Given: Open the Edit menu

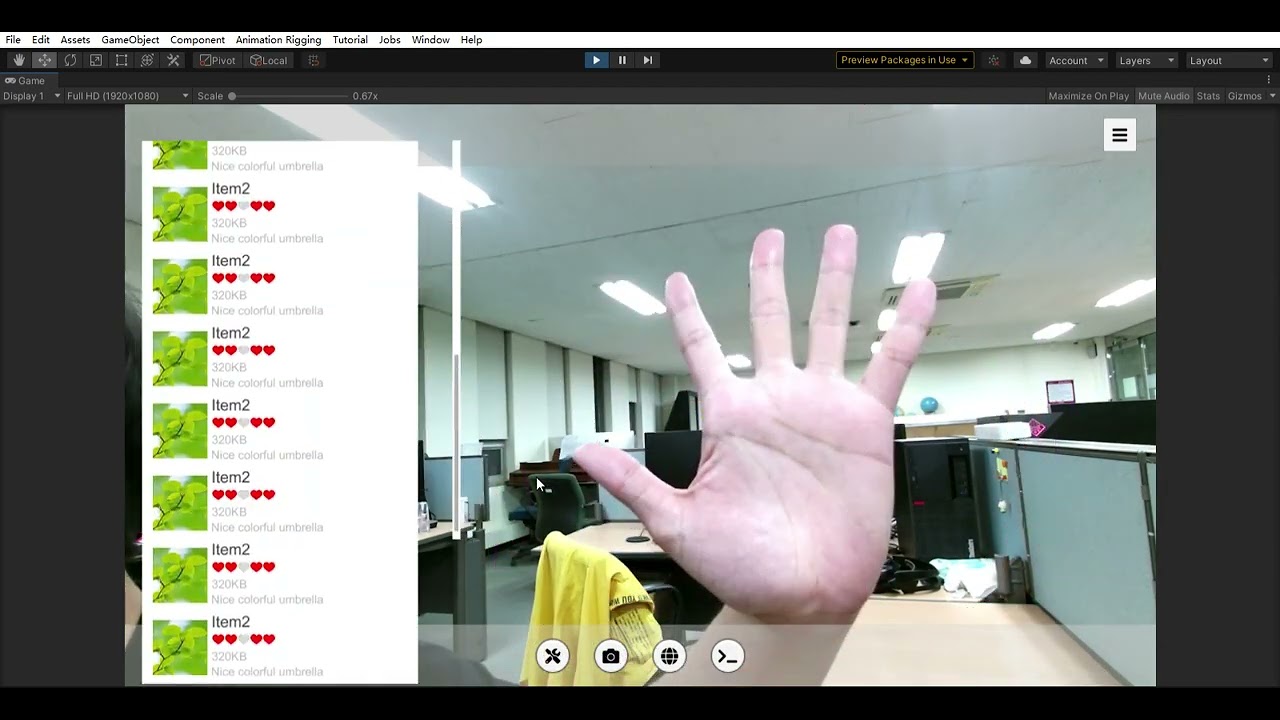Looking at the screenshot, I should (41, 40).
